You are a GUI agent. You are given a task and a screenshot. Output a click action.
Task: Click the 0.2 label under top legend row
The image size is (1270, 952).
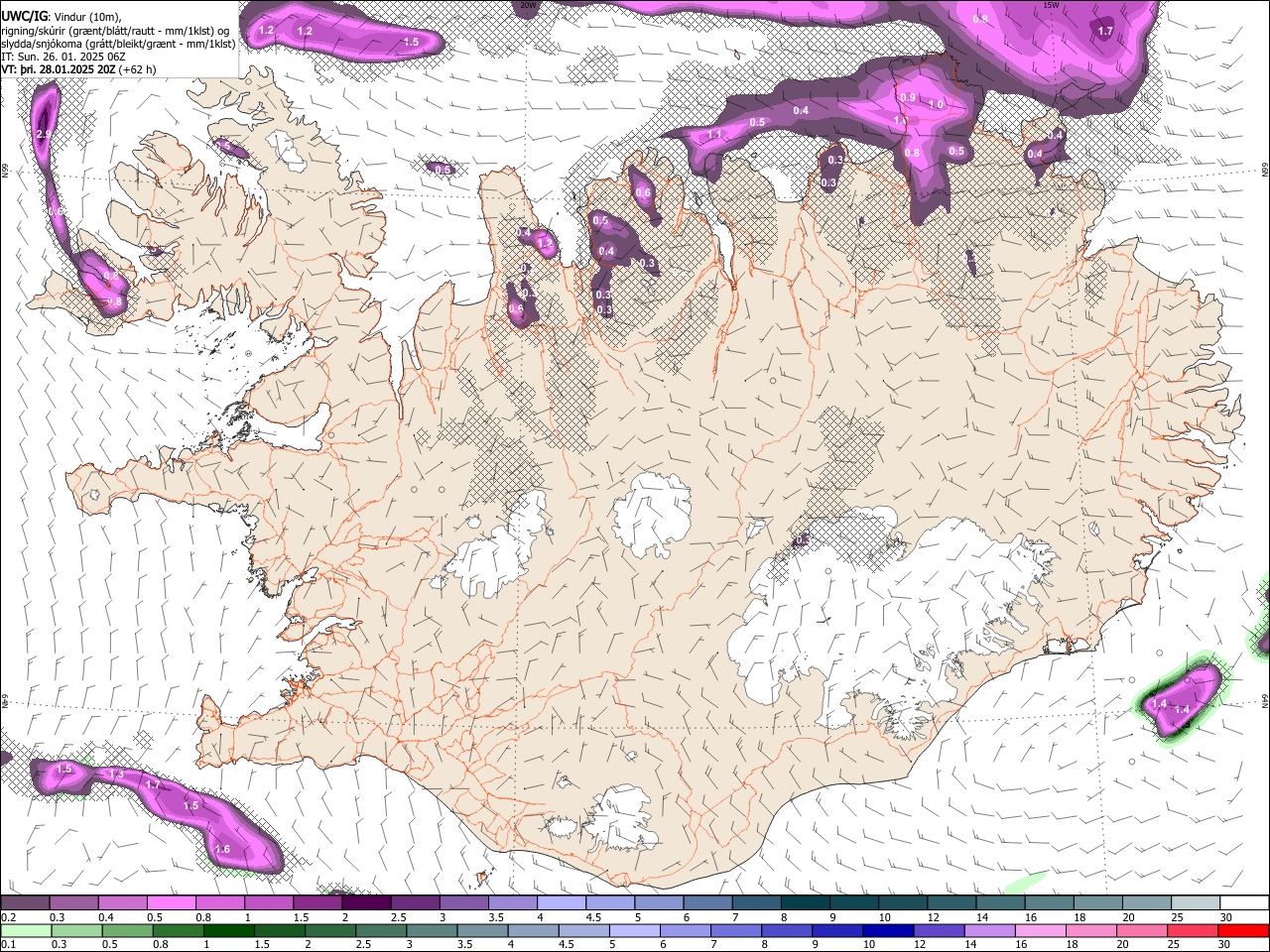[x=9, y=917]
